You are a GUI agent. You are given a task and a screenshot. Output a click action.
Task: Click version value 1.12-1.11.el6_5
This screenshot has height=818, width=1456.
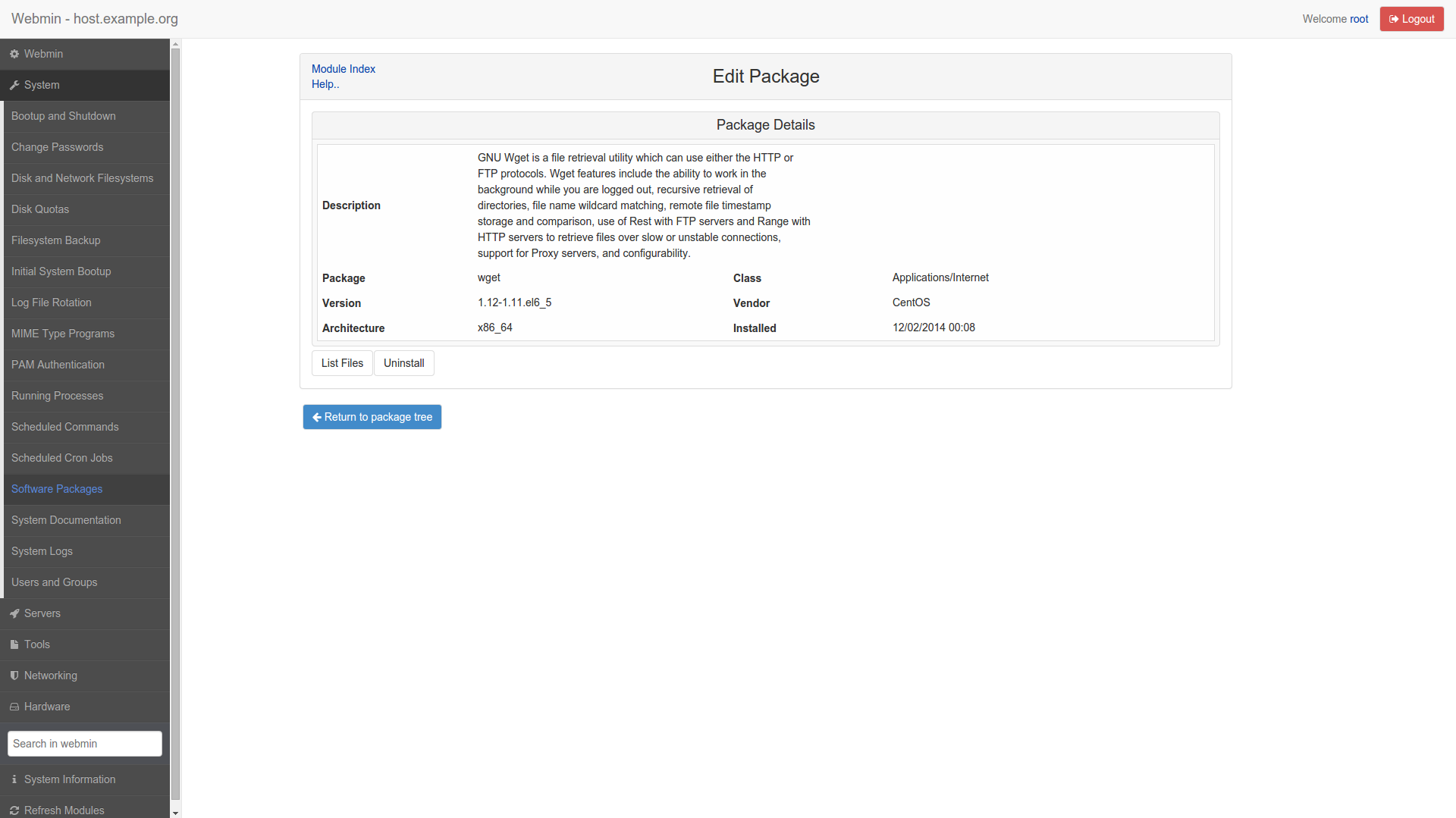coord(515,302)
